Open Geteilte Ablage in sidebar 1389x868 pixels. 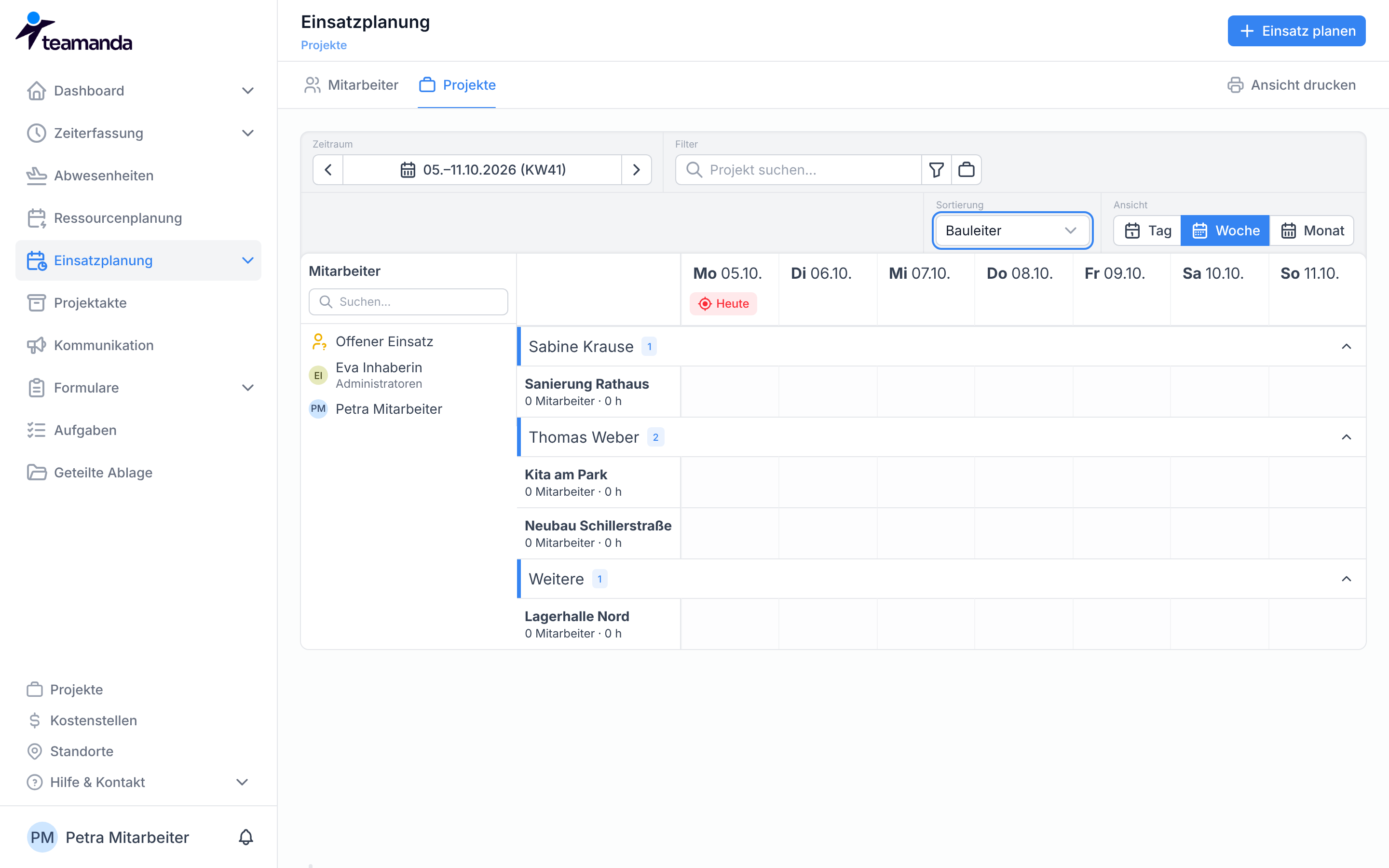138,473
